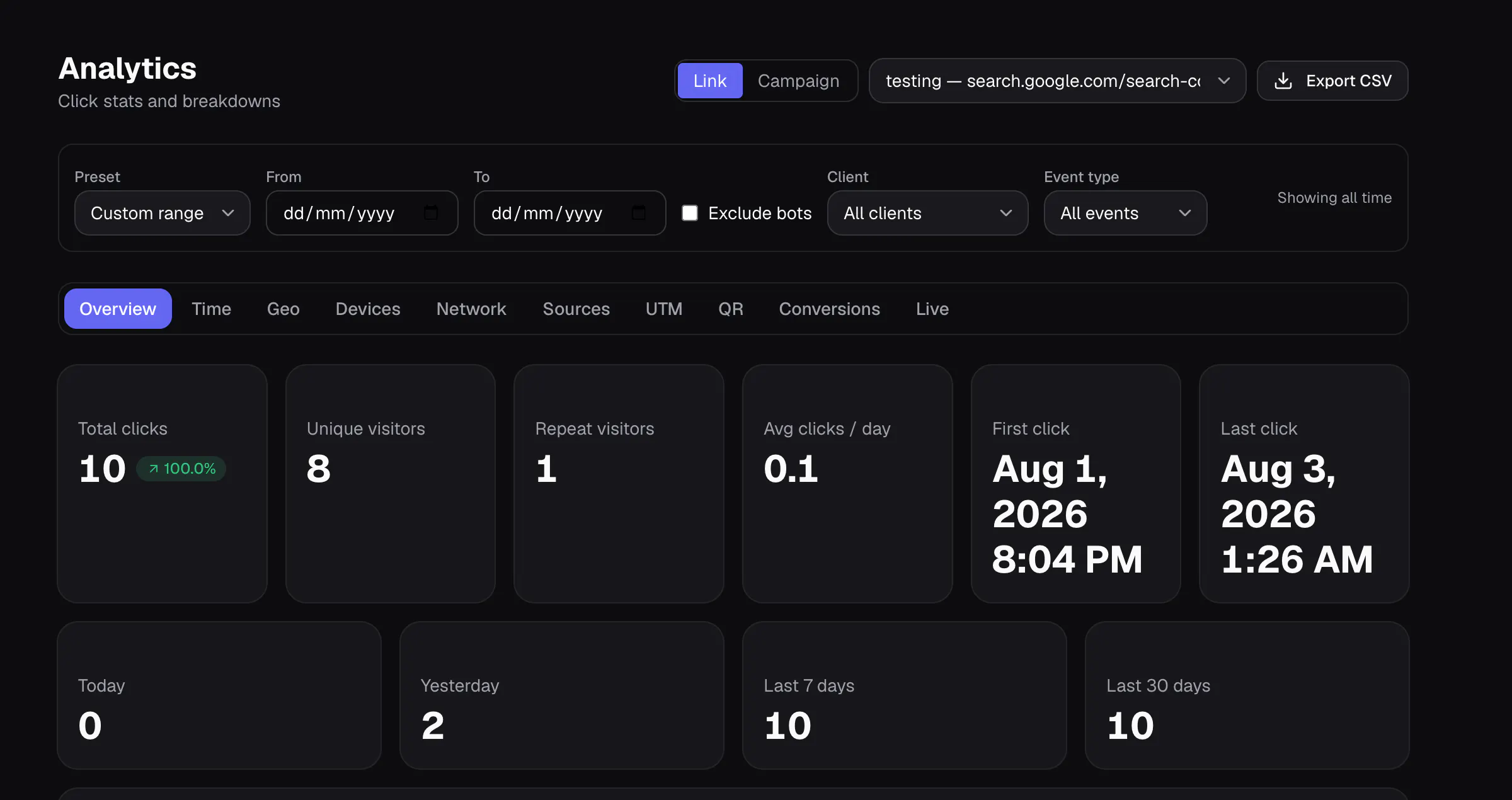1512x800 pixels.
Task: Switch to Link analytics mode
Action: pyautogui.click(x=710, y=81)
